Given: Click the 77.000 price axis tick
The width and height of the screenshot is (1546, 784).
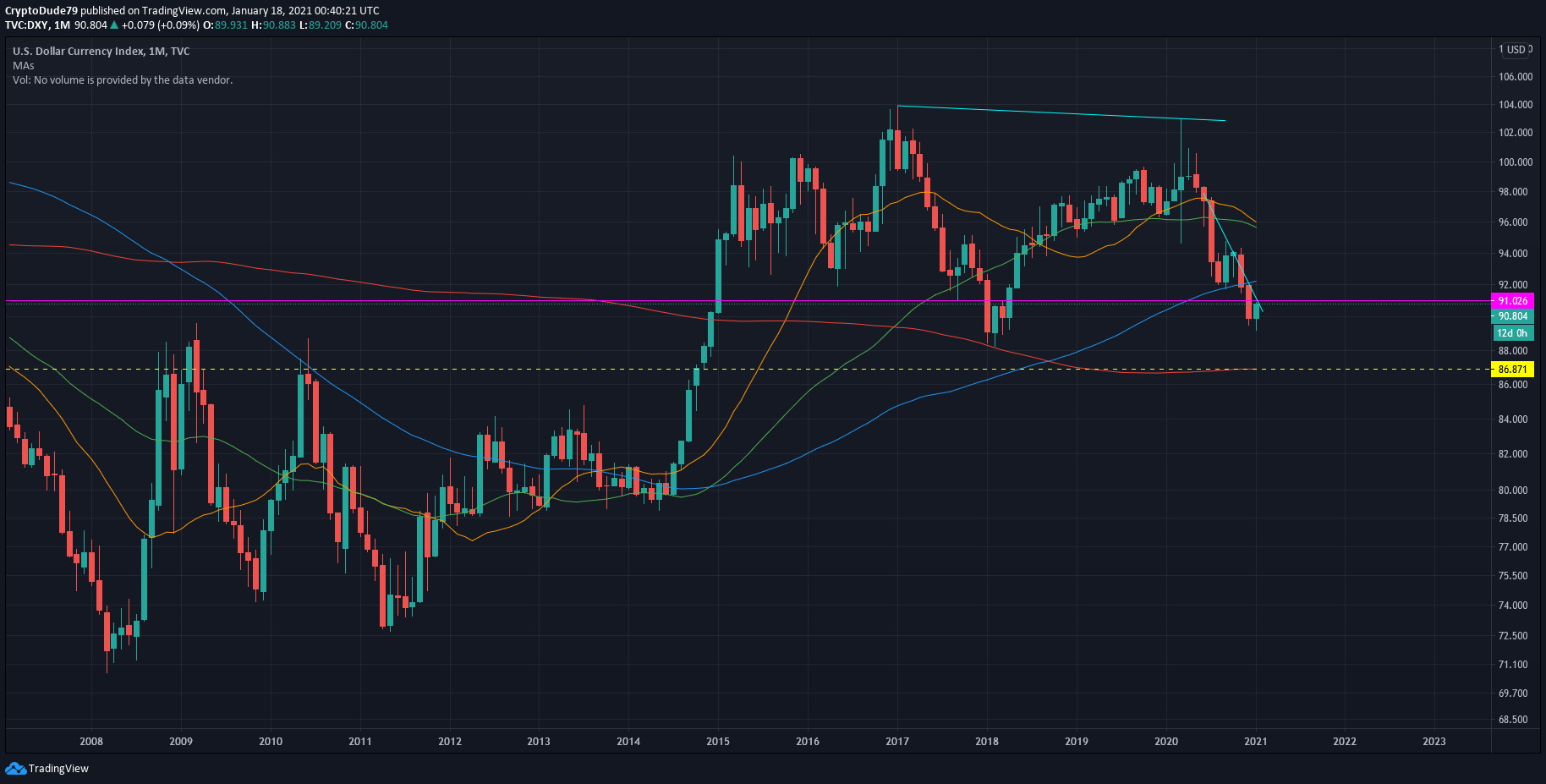Looking at the screenshot, I should 1513,547.
